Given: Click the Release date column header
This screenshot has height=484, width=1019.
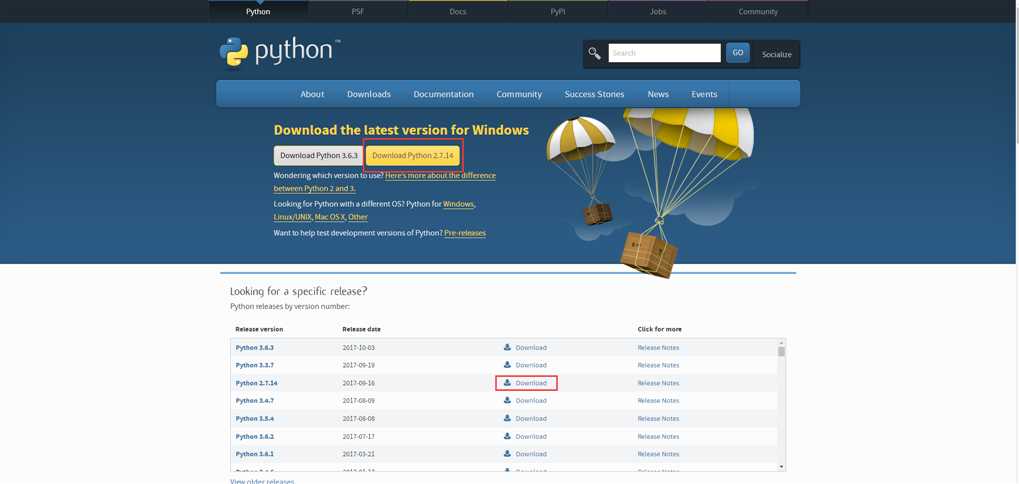Looking at the screenshot, I should click(361, 329).
